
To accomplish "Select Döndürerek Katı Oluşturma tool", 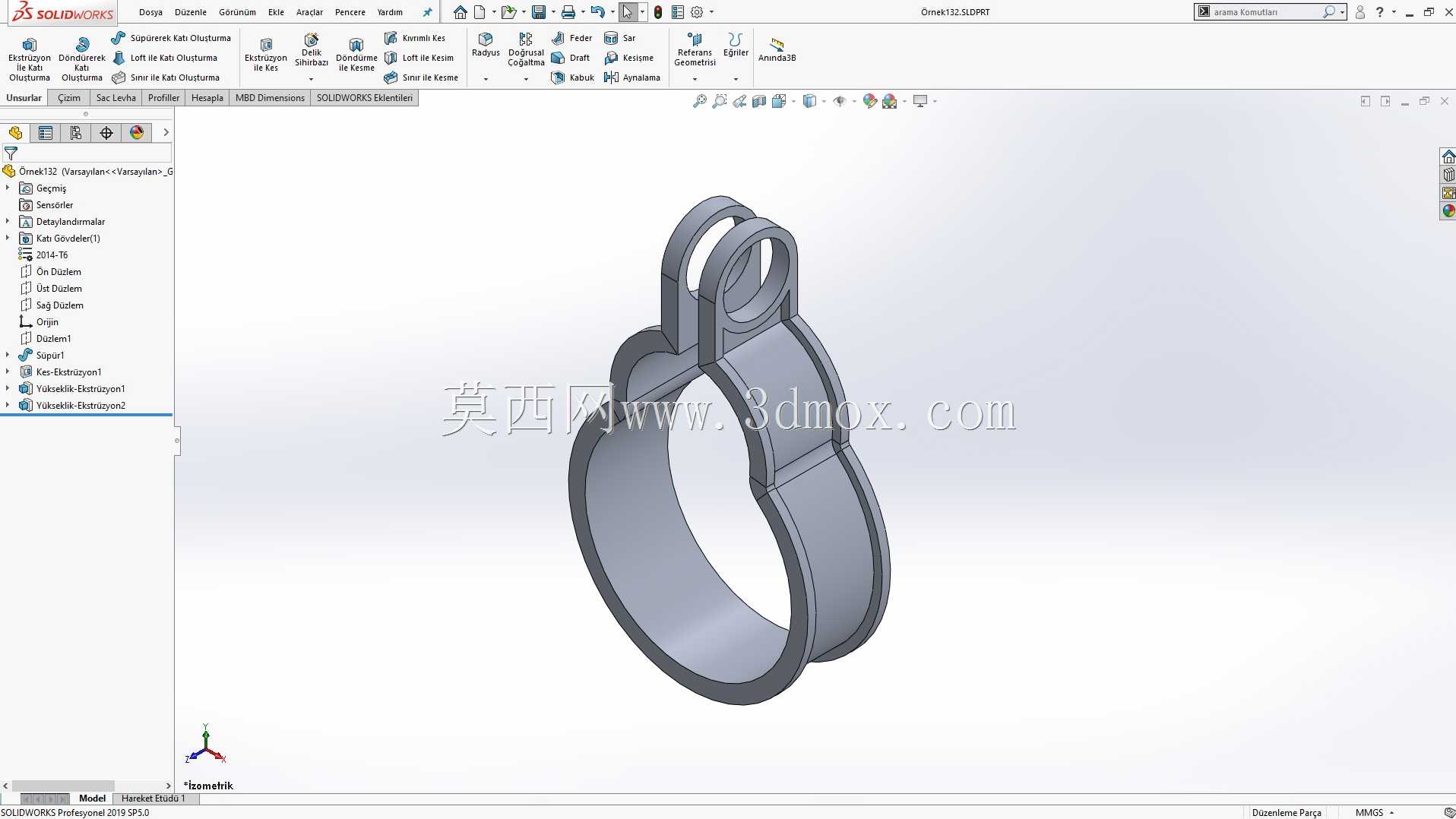I will 81,59.
